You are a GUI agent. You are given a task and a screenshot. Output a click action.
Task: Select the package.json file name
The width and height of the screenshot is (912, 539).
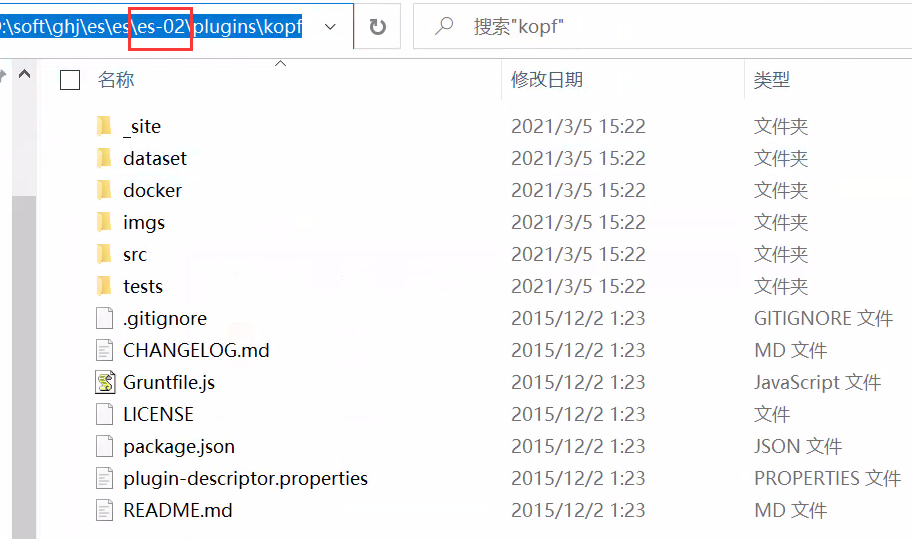click(x=179, y=447)
